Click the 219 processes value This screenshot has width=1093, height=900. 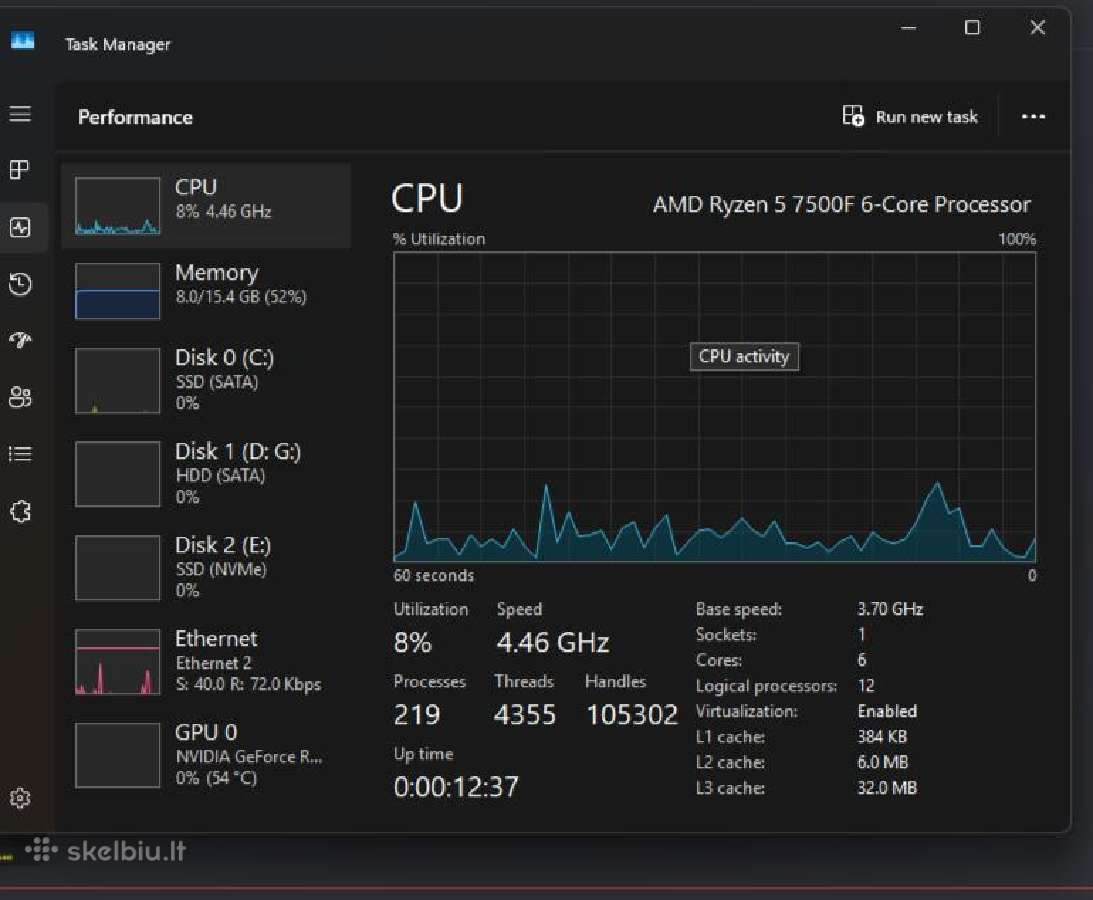pyautogui.click(x=417, y=715)
